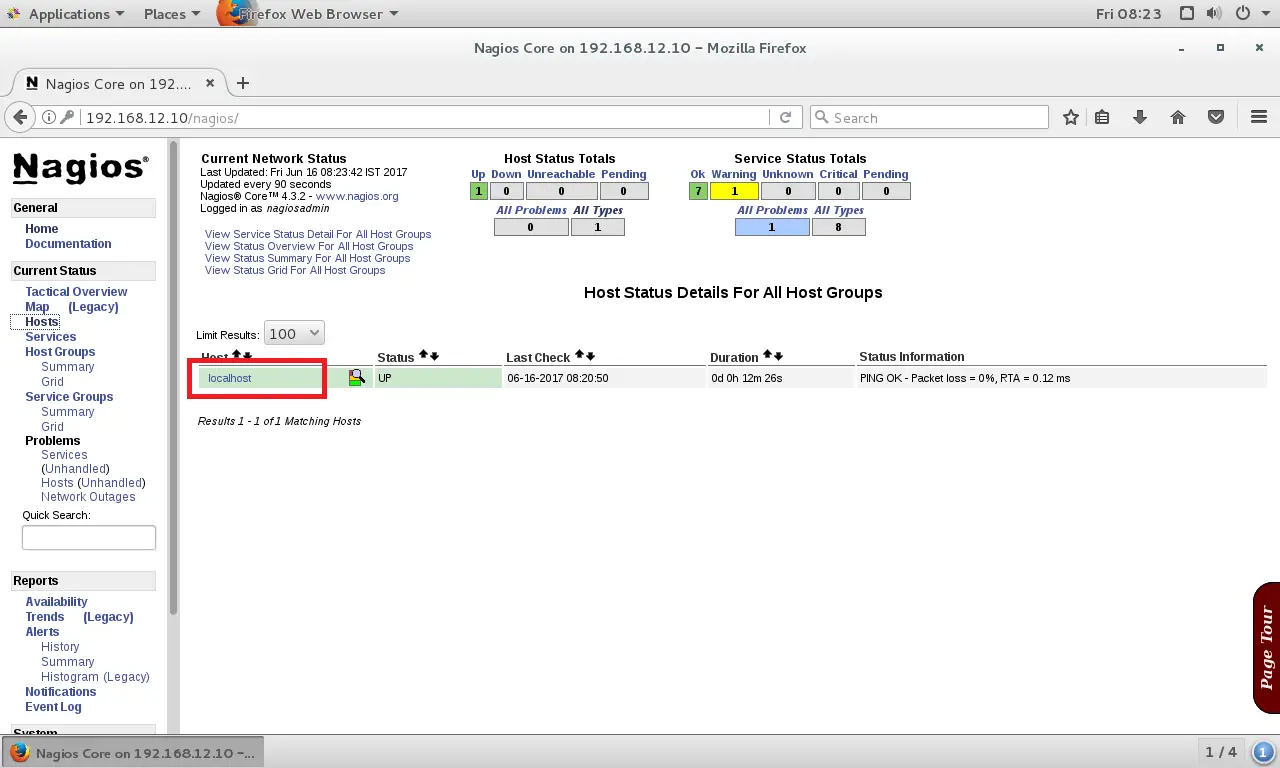Image resolution: width=1280 pixels, height=768 pixels.
Task: Open Firefox downloads with the arrow icon
Action: [x=1140, y=116]
